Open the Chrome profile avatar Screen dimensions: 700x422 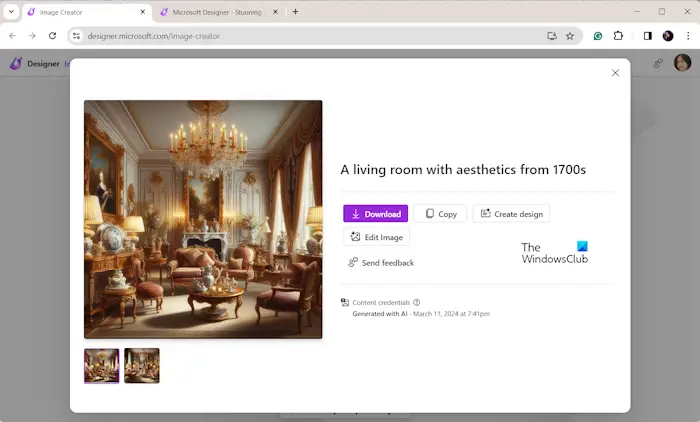[x=668, y=36]
